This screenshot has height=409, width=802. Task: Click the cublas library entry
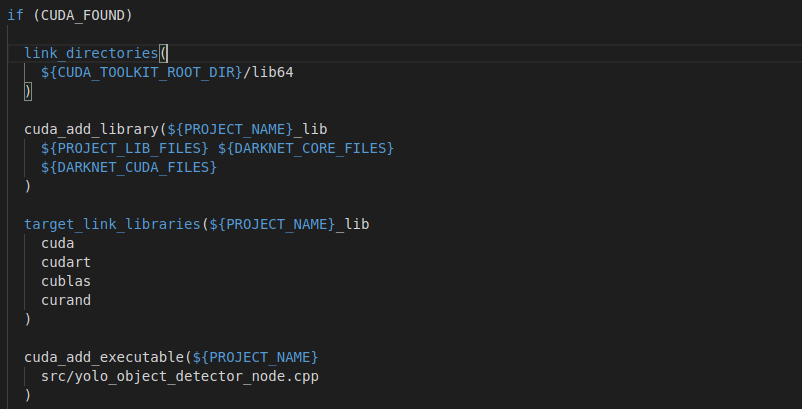coord(66,281)
